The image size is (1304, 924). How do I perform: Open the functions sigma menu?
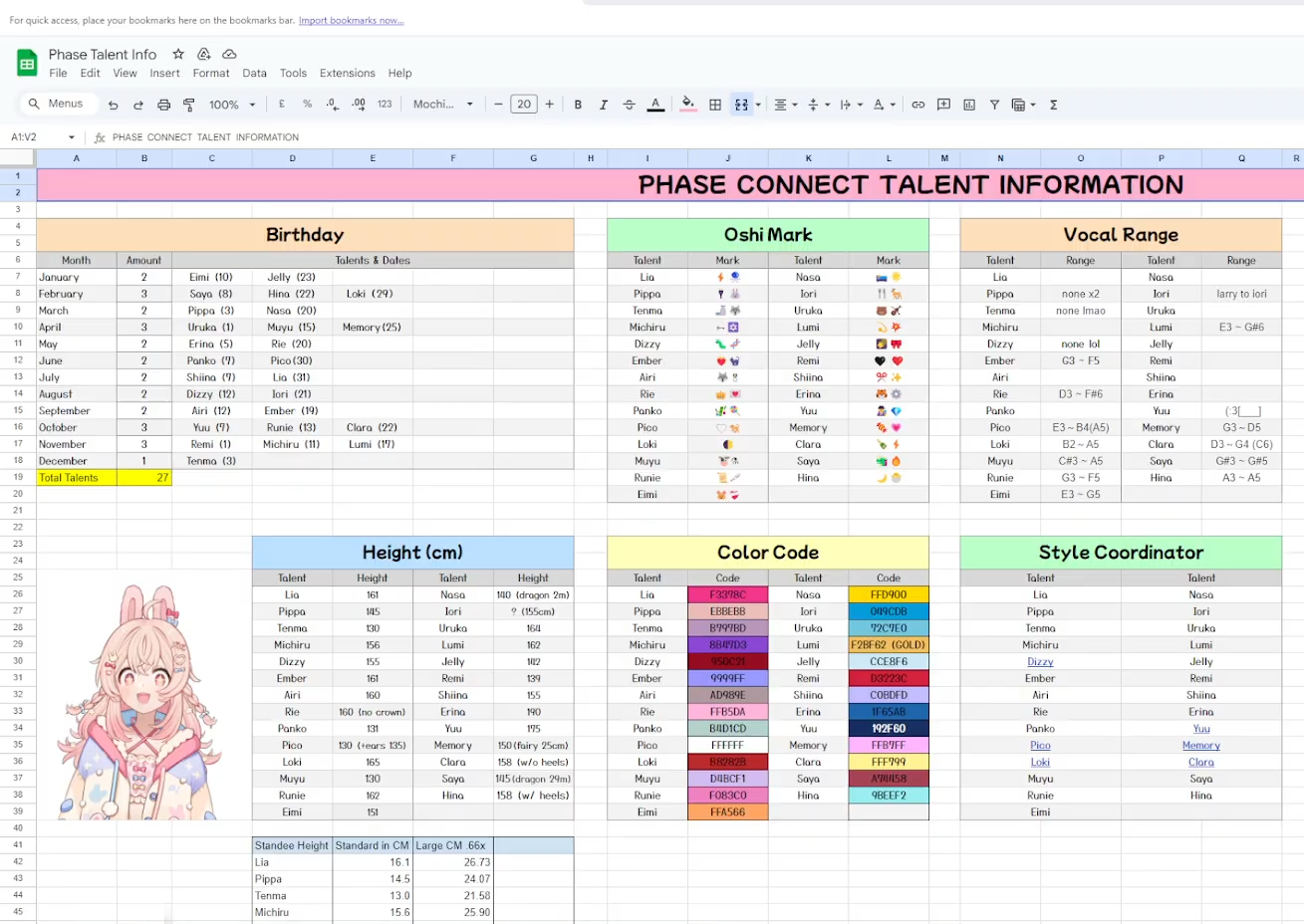[1053, 105]
